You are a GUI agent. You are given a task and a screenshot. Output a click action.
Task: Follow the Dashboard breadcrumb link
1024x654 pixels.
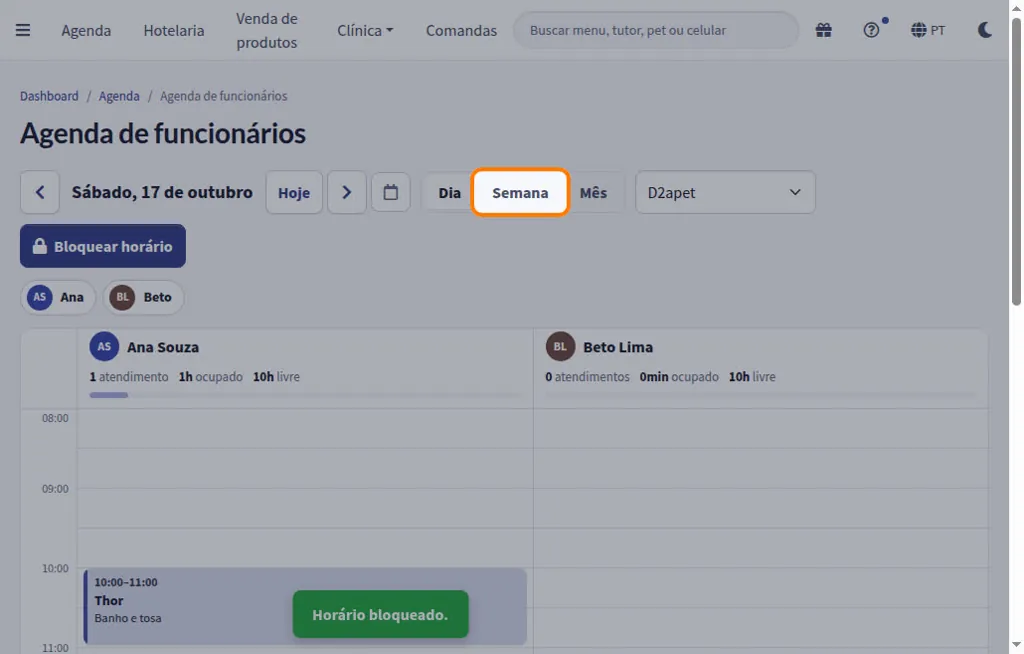click(x=49, y=96)
